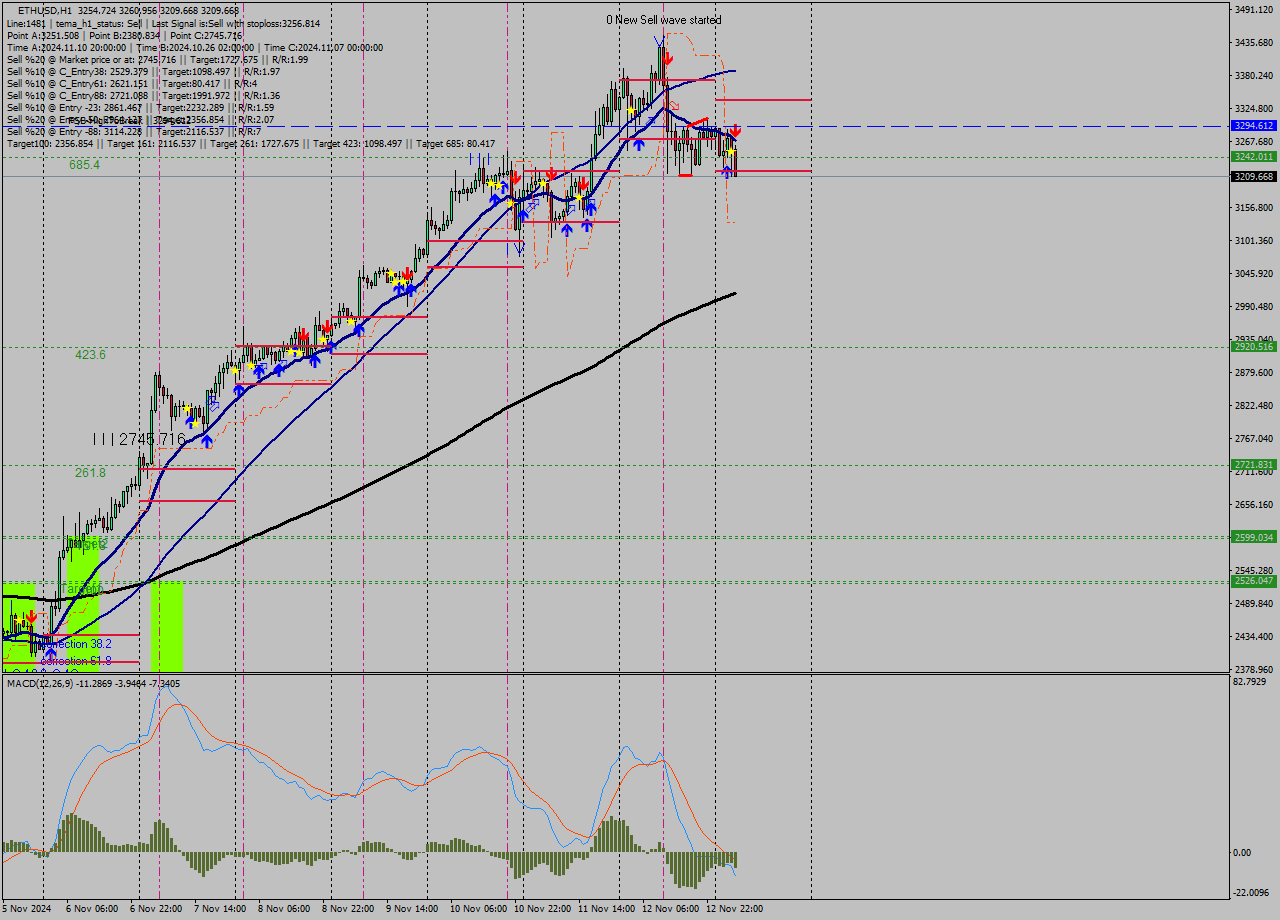Screen dimensions: 1280x920
Task: Click the 3491.120 price scale value
Action: [x=1254, y=9]
